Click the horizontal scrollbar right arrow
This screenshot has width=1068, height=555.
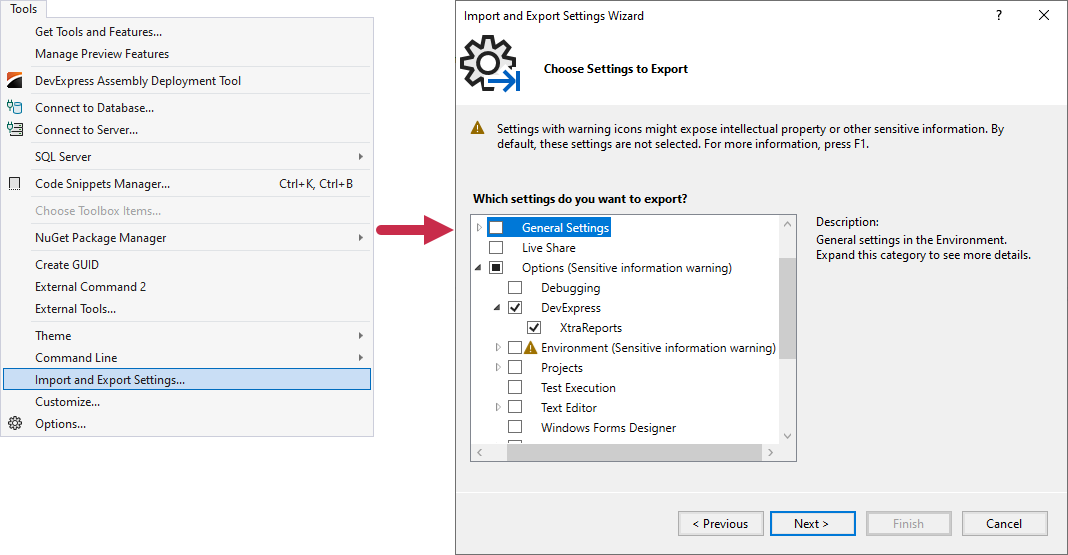pos(770,452)
